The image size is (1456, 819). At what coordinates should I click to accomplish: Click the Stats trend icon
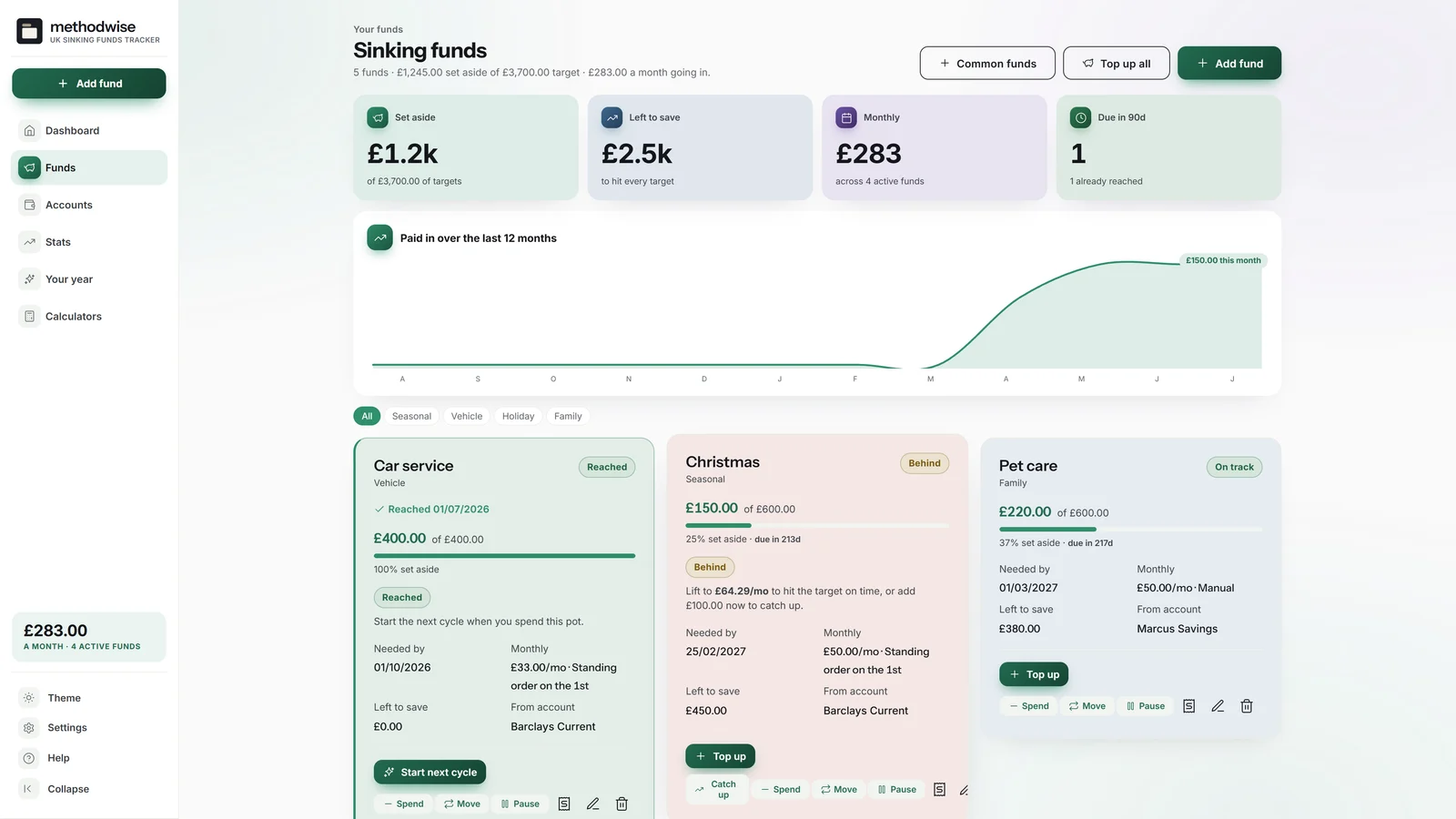[x=29, y=242]
